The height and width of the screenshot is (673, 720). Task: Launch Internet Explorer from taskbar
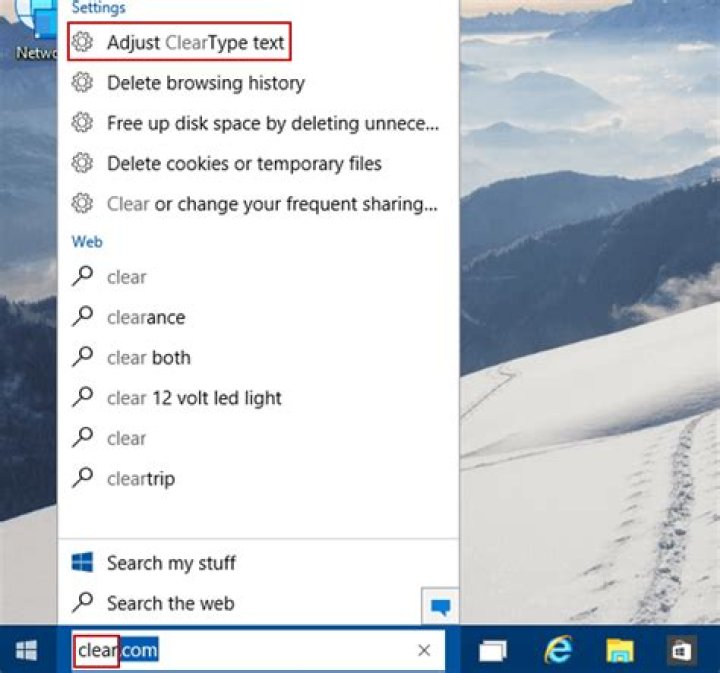tap(558, 650)
